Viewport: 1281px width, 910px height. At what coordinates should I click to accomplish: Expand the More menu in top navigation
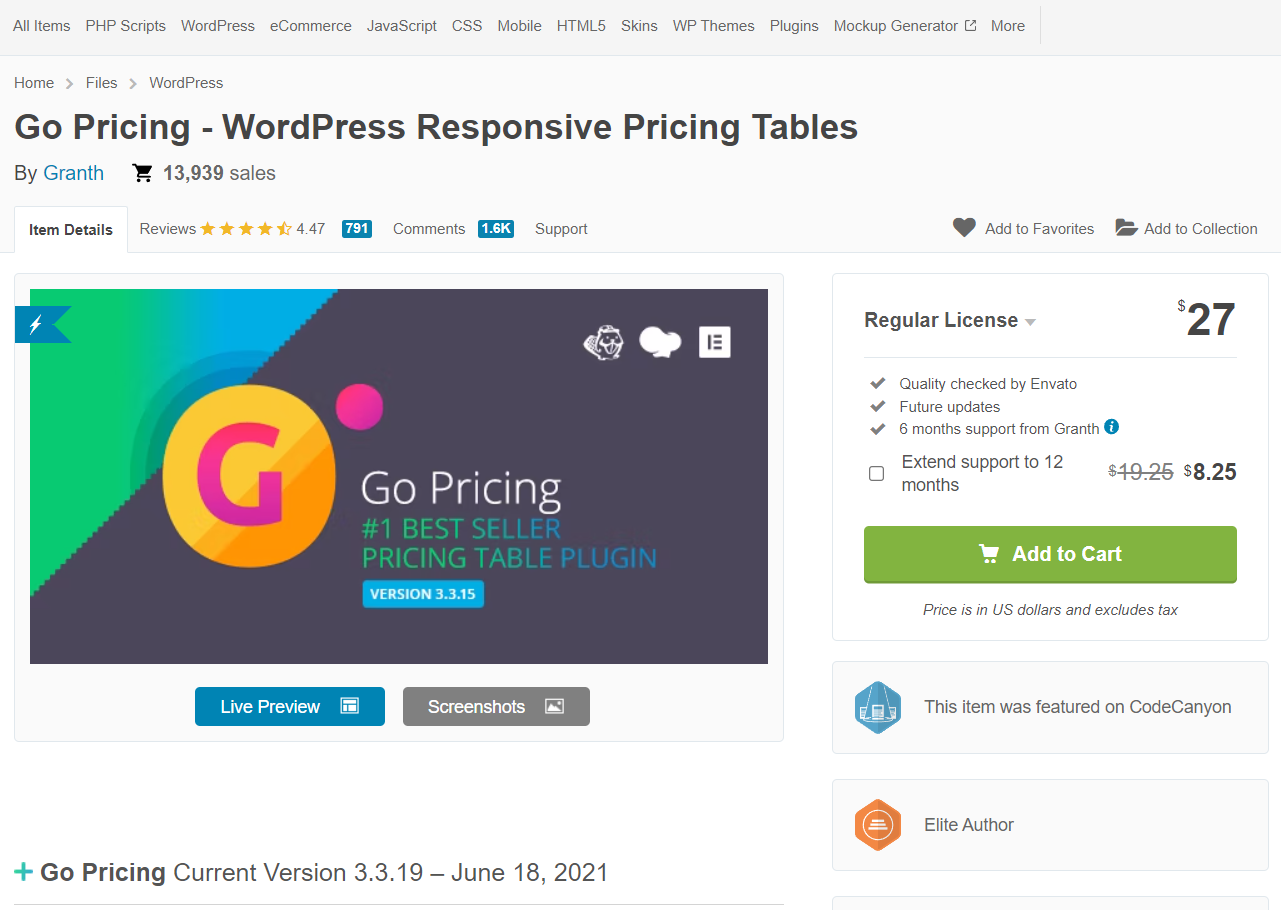[x=1008, y=26]
